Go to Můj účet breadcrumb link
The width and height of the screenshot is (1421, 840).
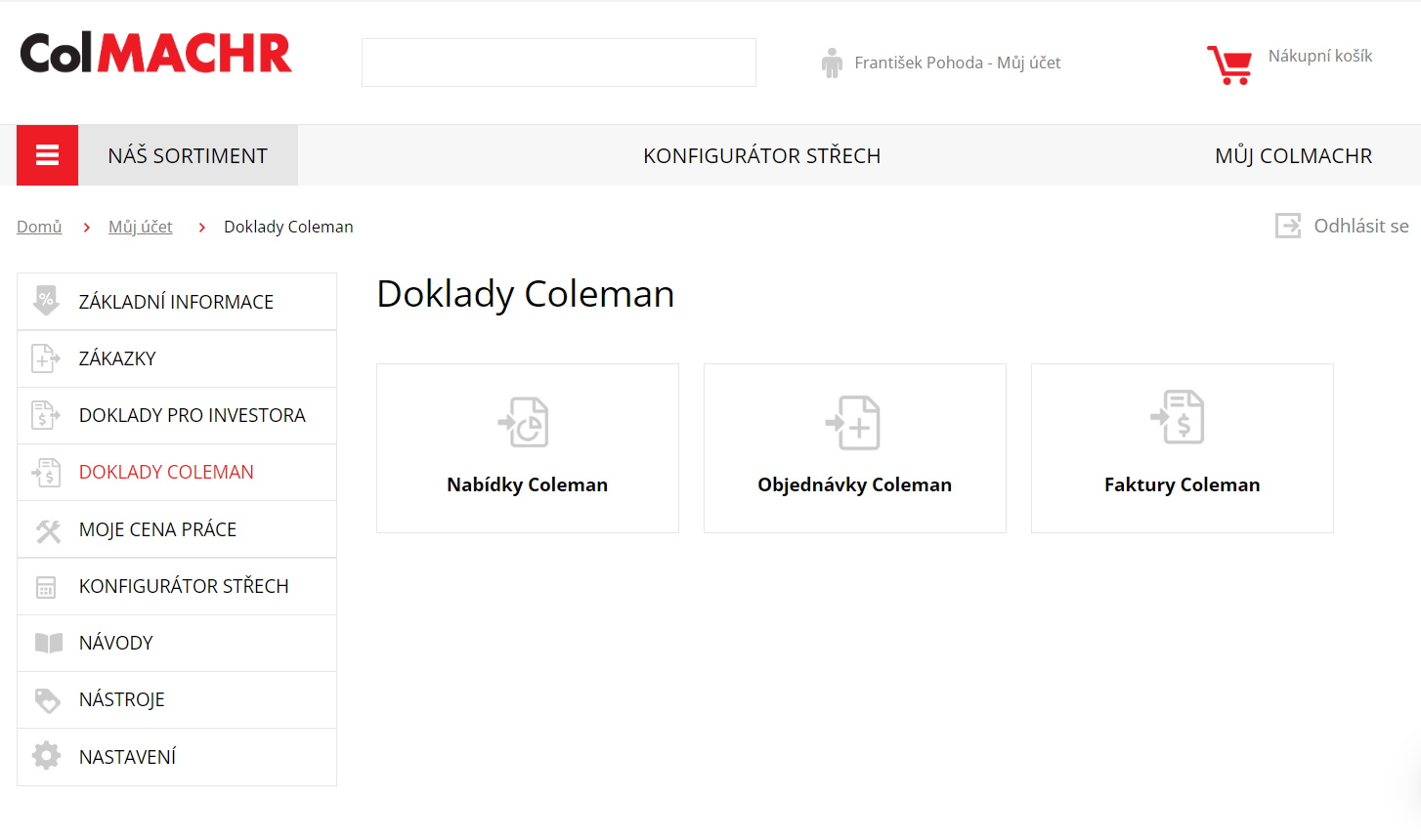point(141,227)
